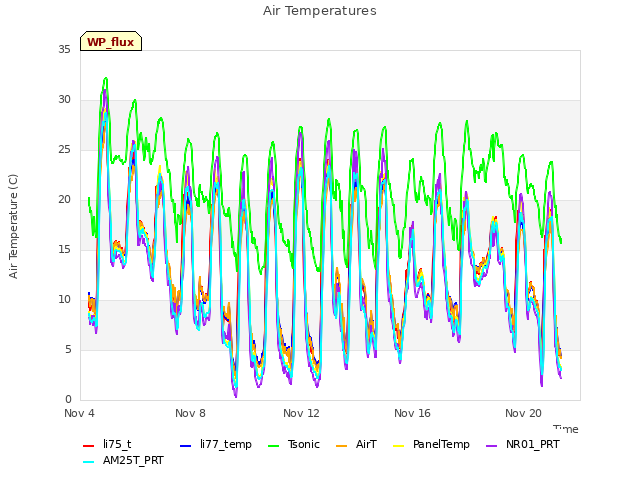
Task: Click the Nov 20 x-axis tick label
Action: click(x=523, y=413)
